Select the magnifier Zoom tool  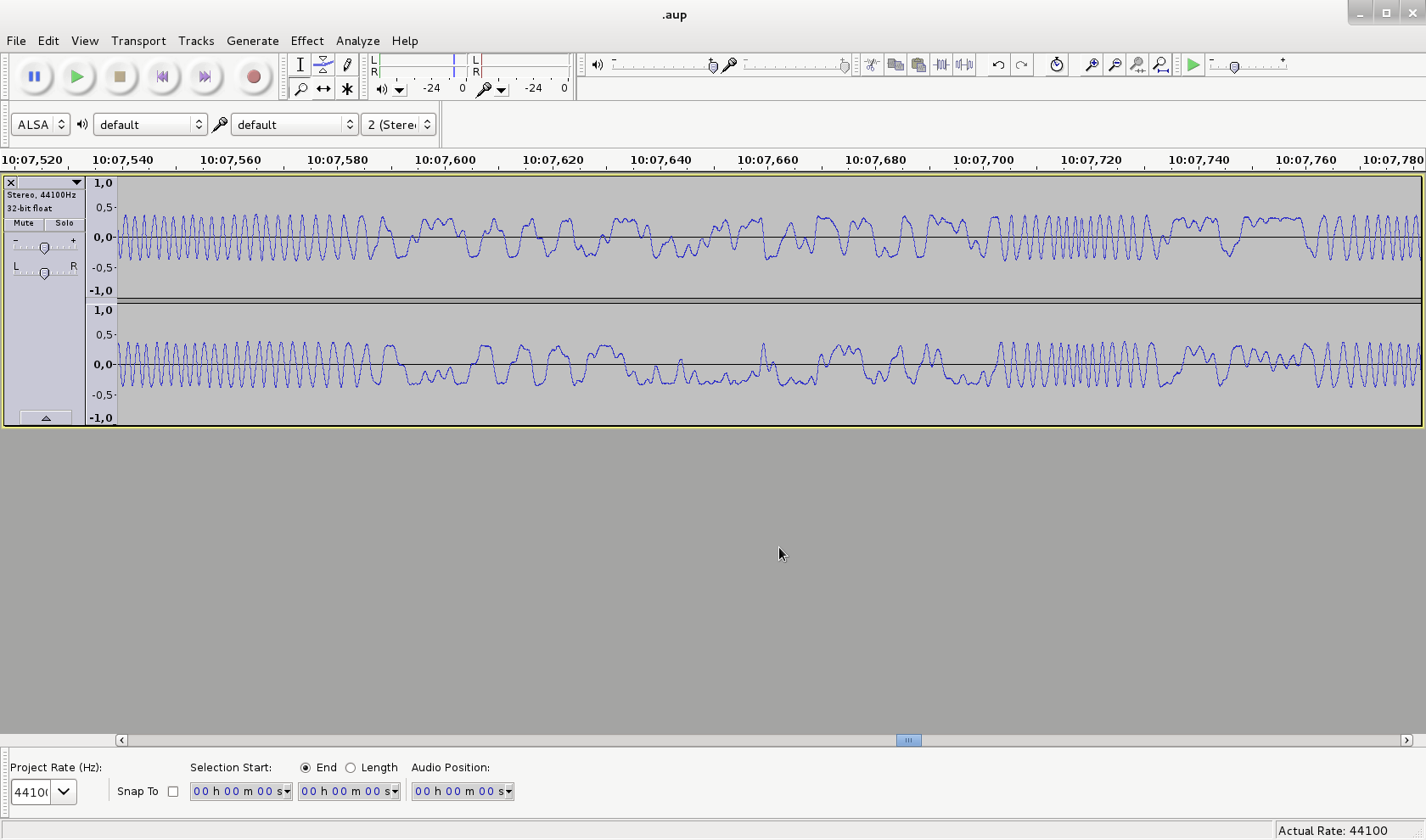click(300, 88)
